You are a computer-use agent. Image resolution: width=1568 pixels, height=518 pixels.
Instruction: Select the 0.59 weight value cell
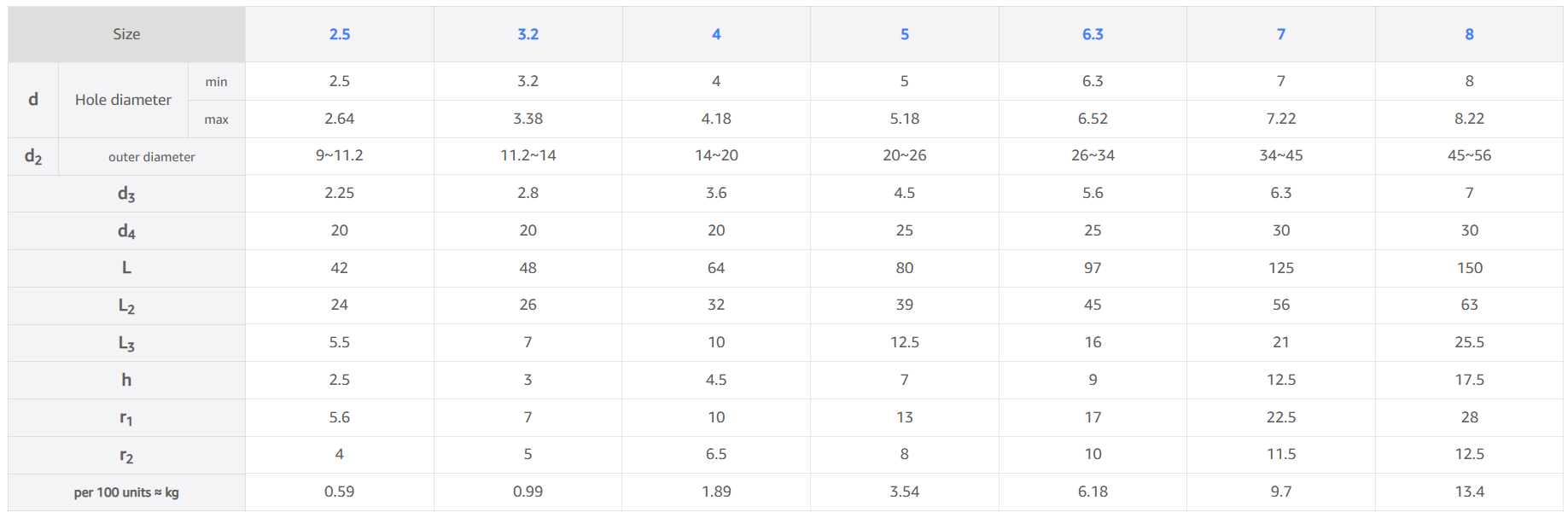point(340,492)
